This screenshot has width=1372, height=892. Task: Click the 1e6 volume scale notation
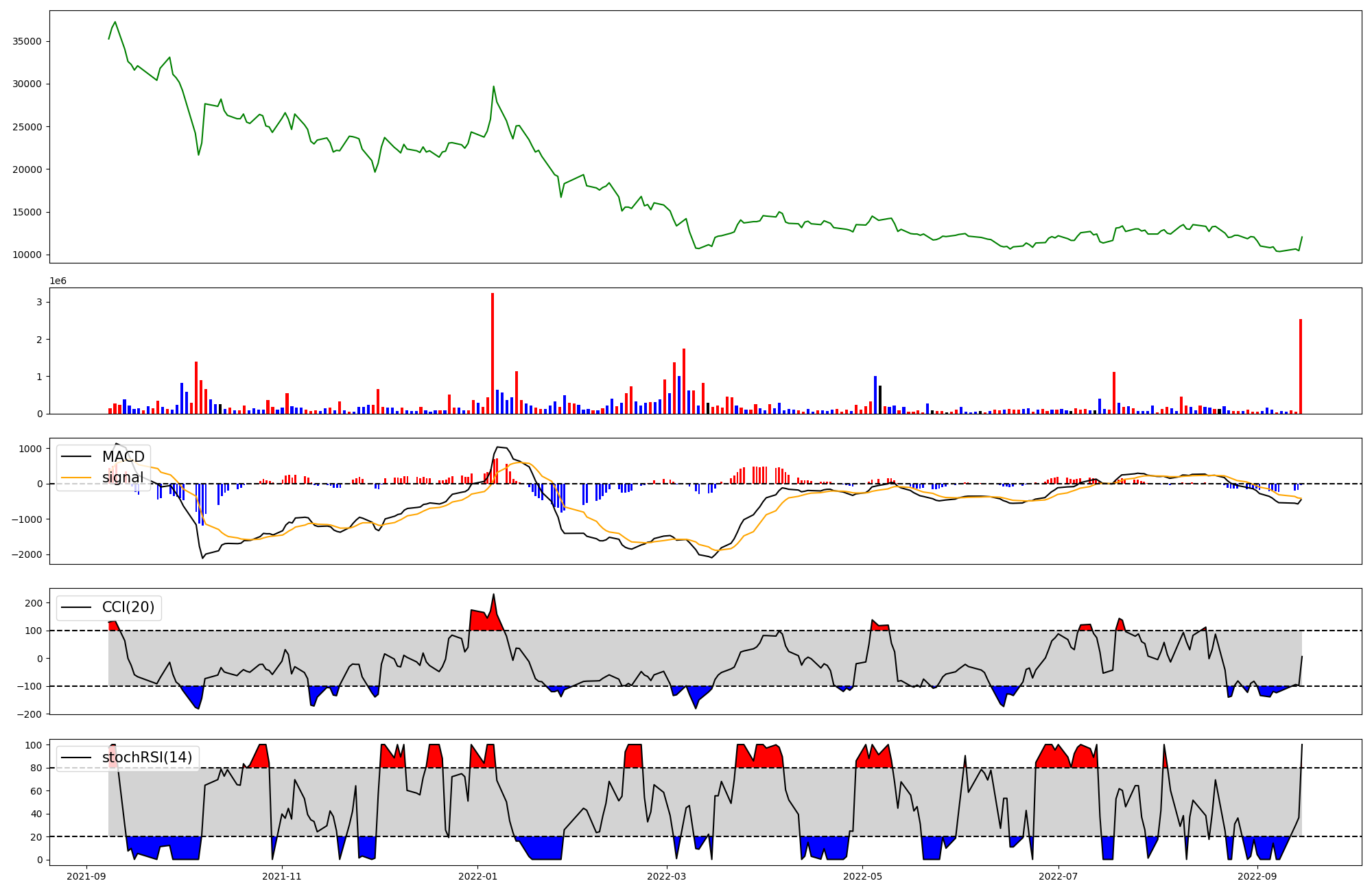(x=58, y=281)
